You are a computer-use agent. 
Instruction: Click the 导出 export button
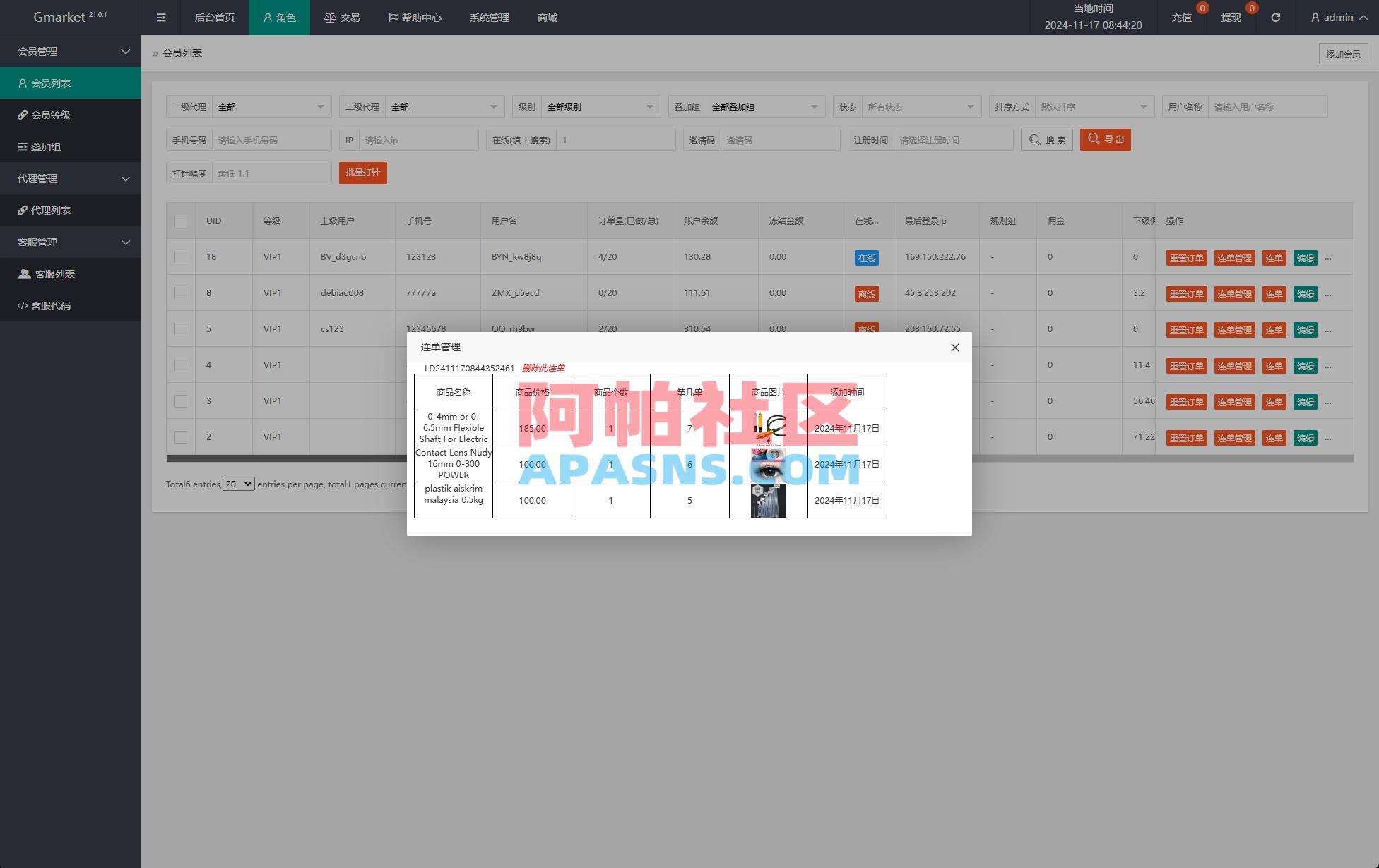click(1105, 139)
